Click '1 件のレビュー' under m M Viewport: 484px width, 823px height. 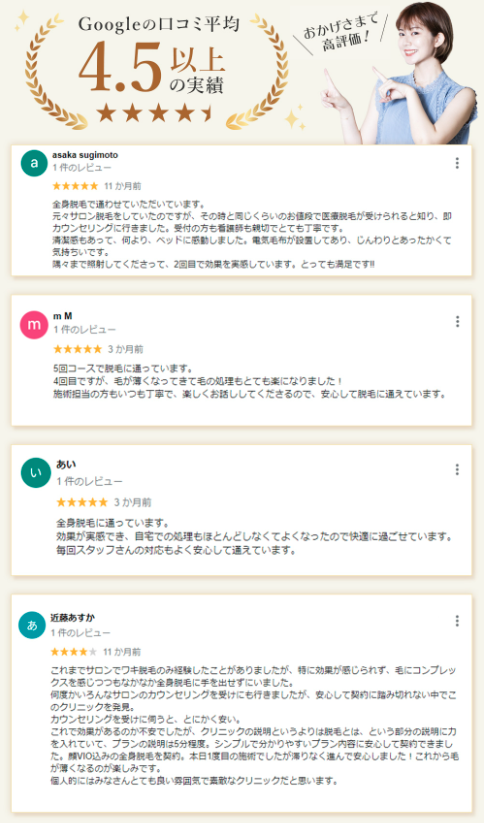coord(85,330)
